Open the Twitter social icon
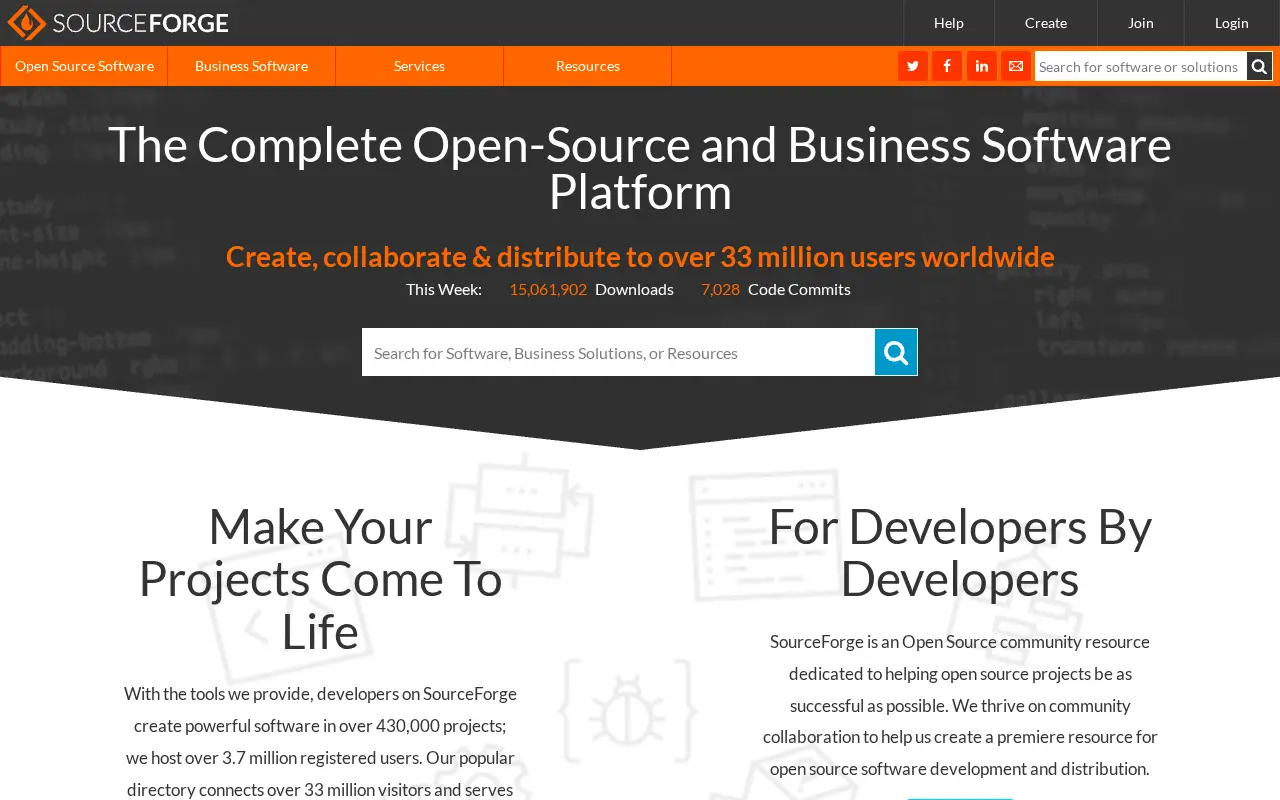The width and height of the screenshot is (1280, 800). [913, 66]
